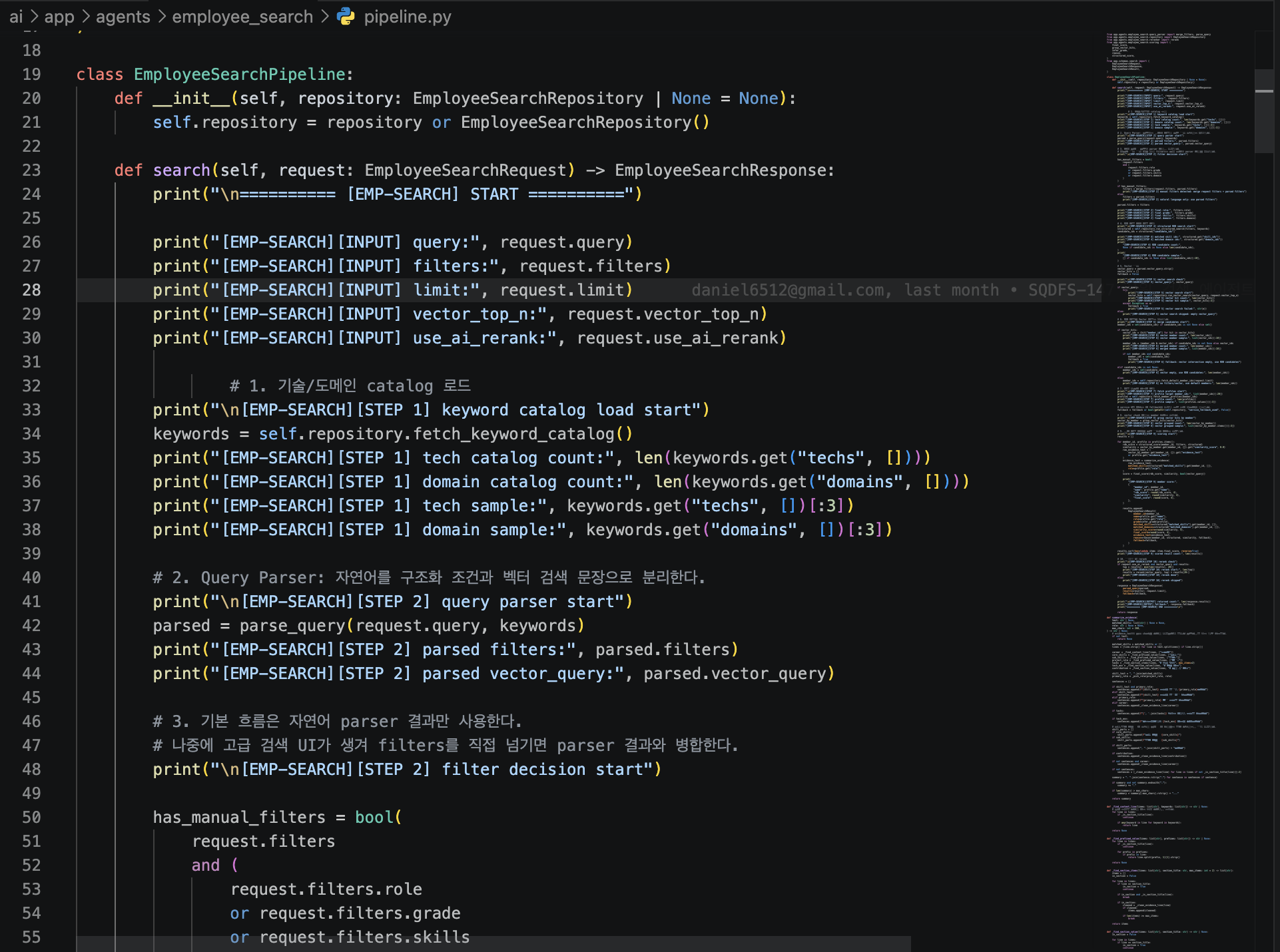The height and width of the screenshot is (952, 1280).
Task: Open the 'agents' breadcrumb segment
Action: 123,17
